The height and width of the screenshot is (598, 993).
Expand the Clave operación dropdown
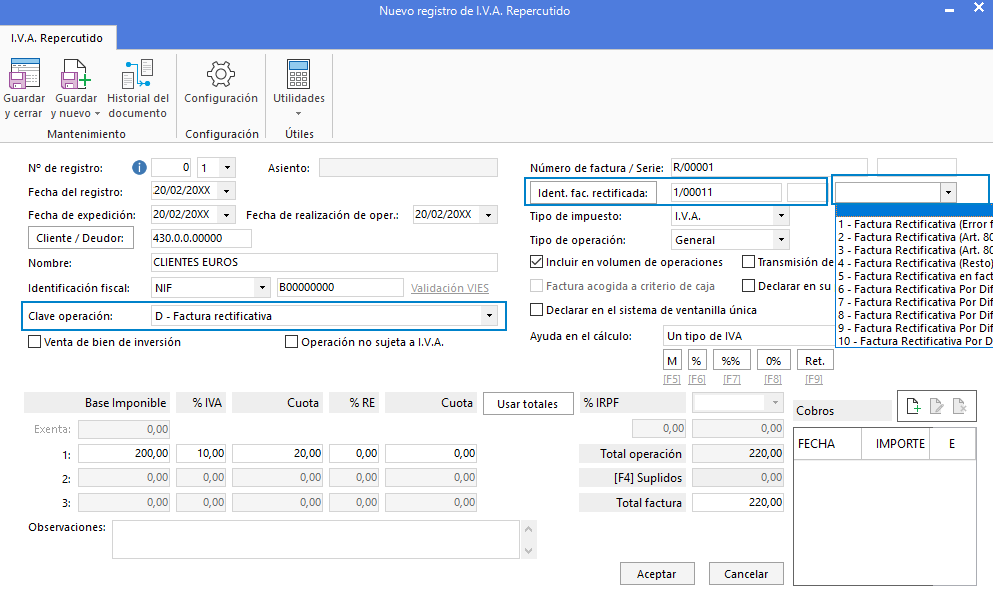pyautogui.click(x=489, y=315)
